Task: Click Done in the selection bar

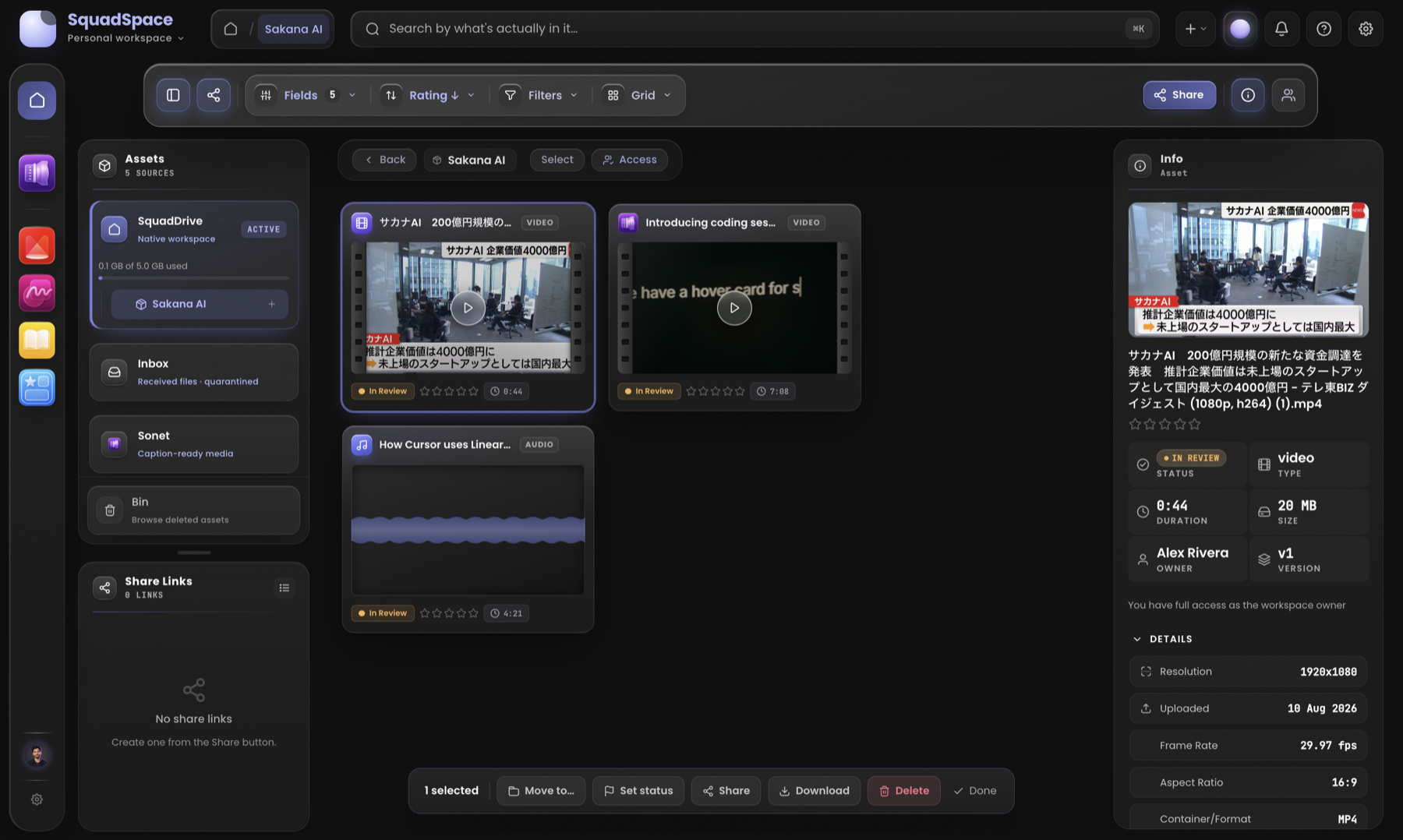Action: (x=975, y=791)
